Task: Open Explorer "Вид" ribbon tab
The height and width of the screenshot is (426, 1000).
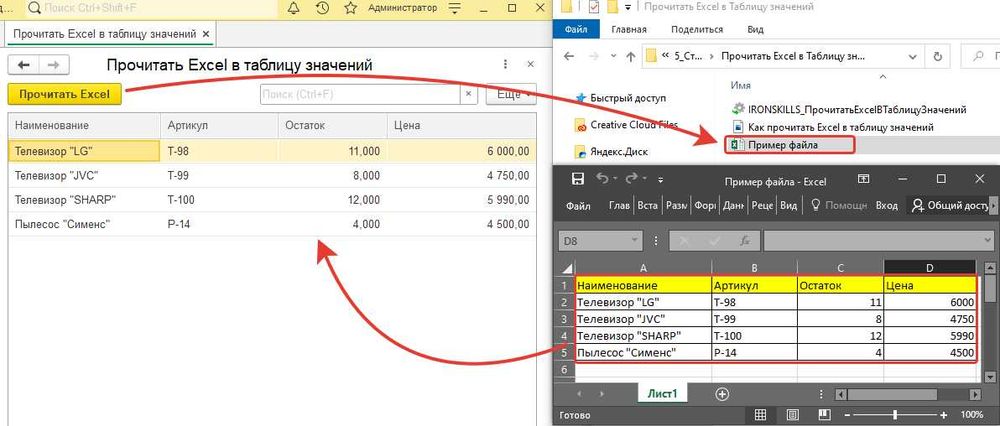Action: [x=755, y=29]
